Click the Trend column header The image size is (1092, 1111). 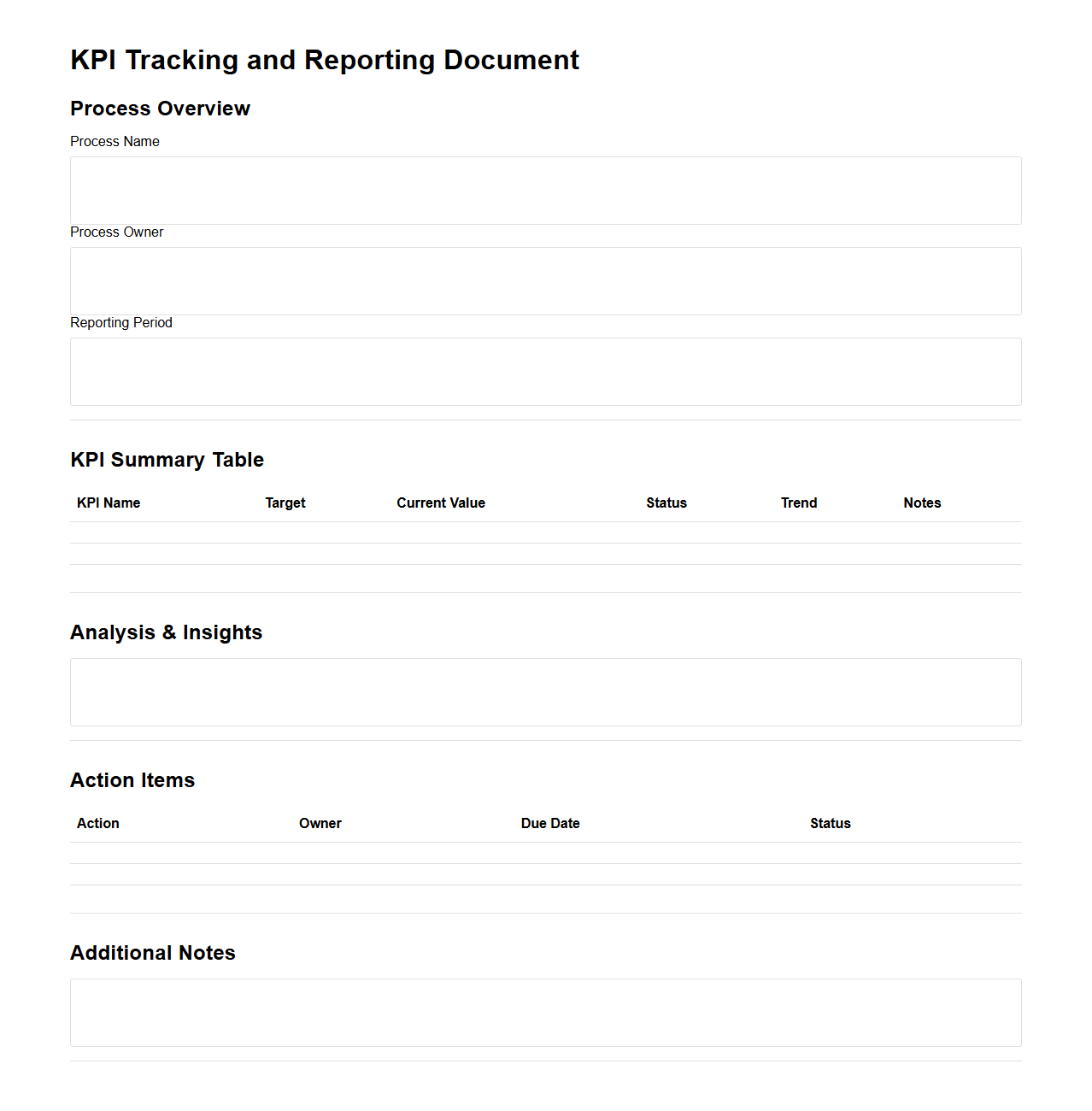(x=799, y=503)
